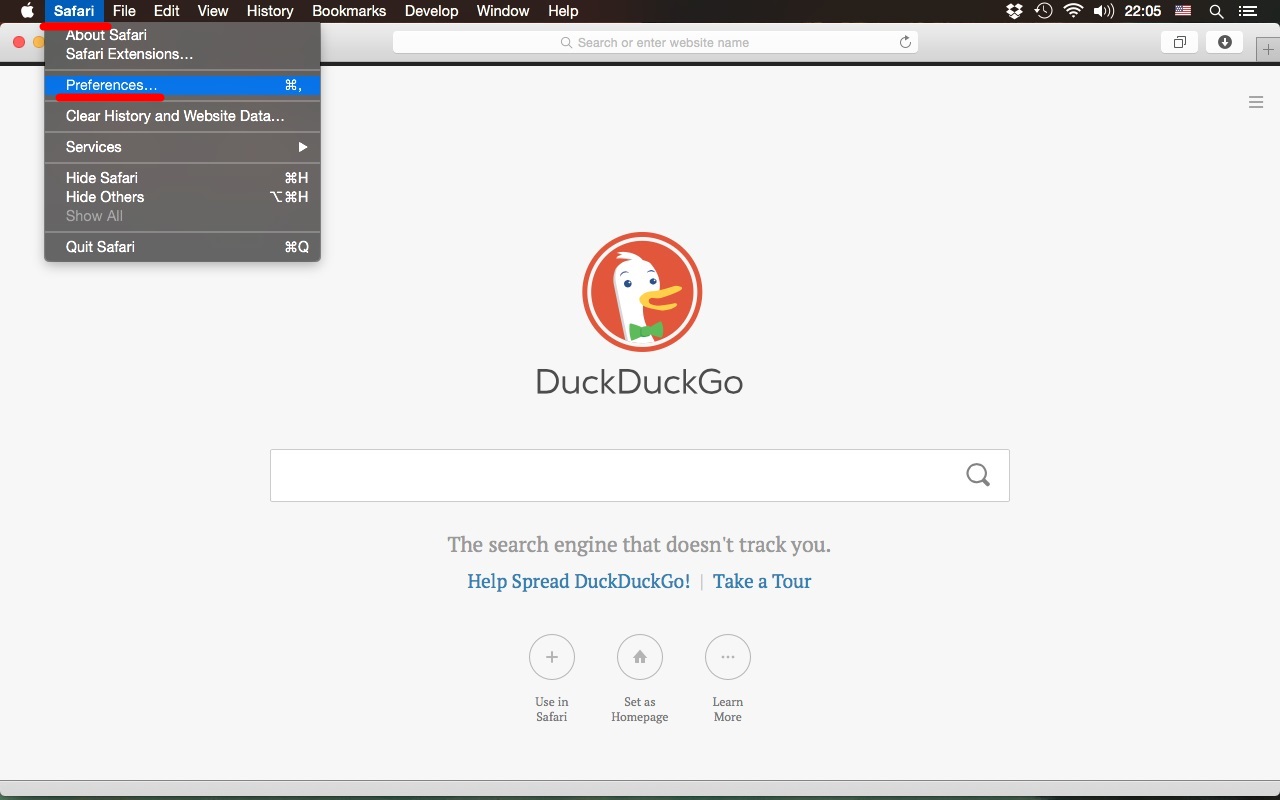This screenshot has width=1280, height=800.
Task: Select Clear History and Website Data…
Action: (x=182, y=116)
